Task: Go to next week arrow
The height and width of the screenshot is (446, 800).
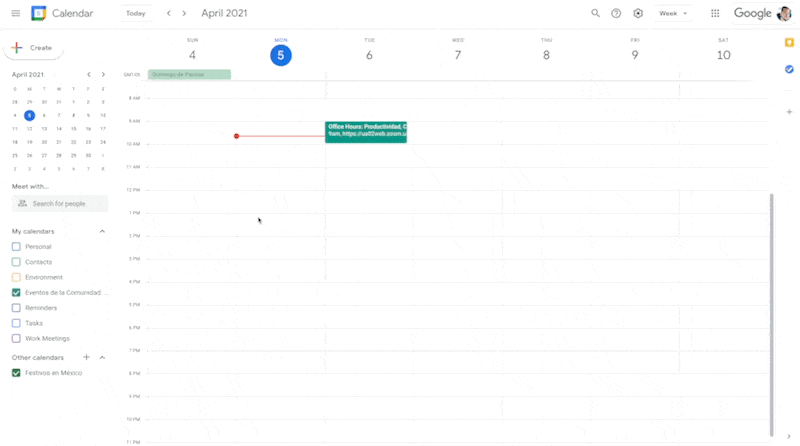Action: pyautogui.click(x=185, y=13)
